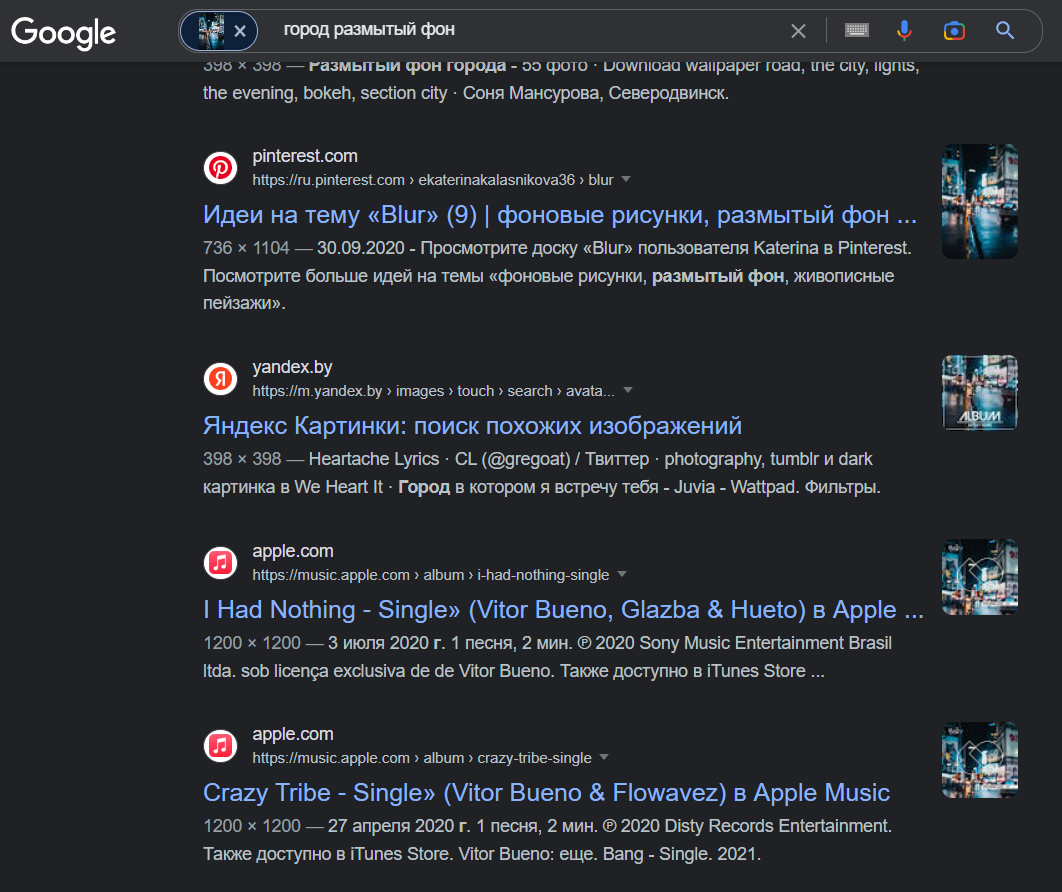Search by image with the camera icon
Image resolution: width=1062 pixels, height=892 pixels.
[954, 30]
